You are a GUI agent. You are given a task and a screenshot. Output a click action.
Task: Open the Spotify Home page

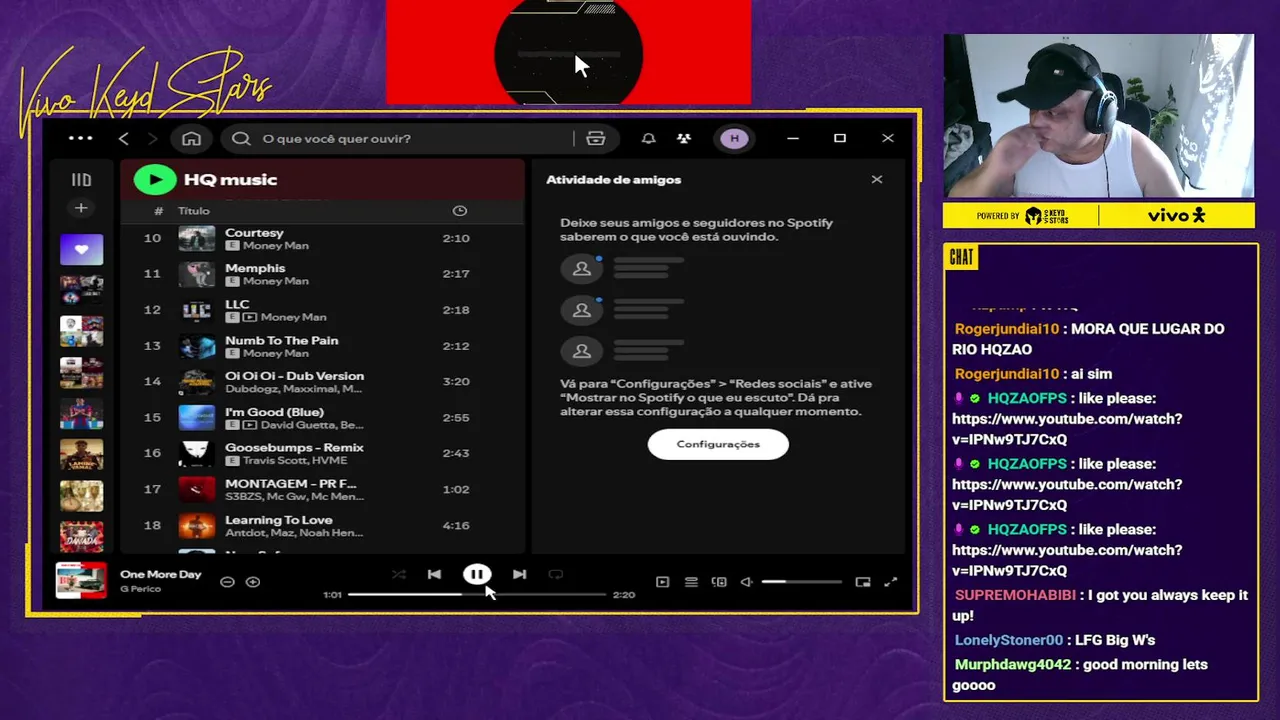tap(192, 138)
